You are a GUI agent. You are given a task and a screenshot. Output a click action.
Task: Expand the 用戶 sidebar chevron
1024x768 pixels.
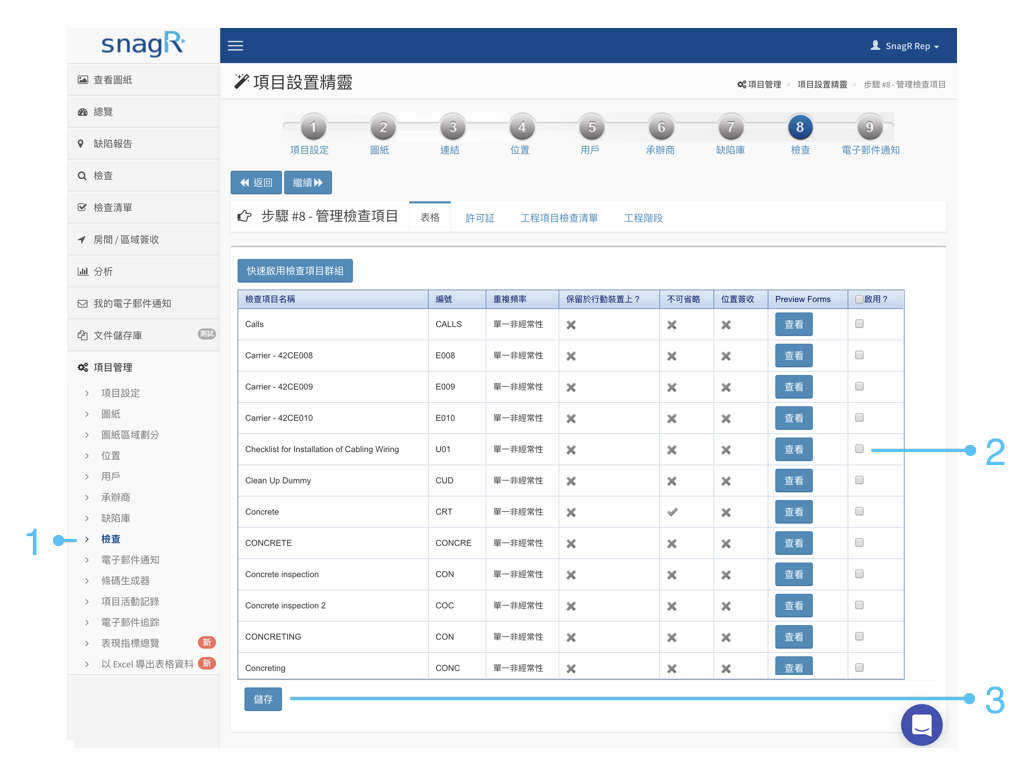point(87,477)
